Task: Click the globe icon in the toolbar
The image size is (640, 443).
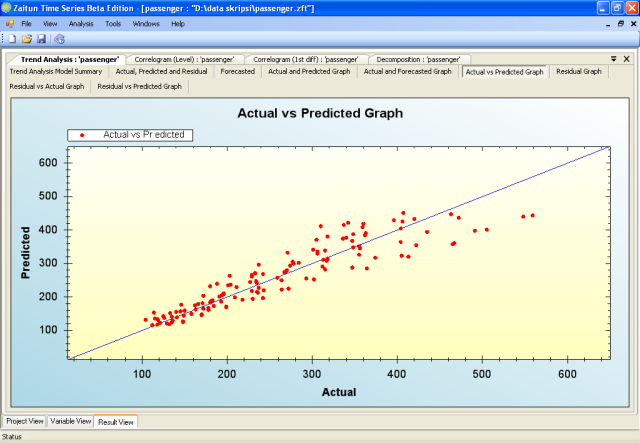Action: coord(59,39)
